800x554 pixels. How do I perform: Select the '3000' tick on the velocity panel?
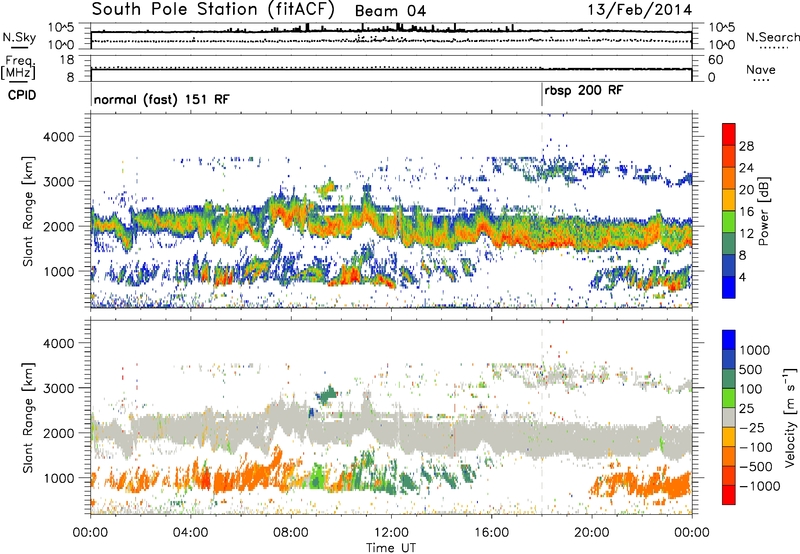point(58,388)
